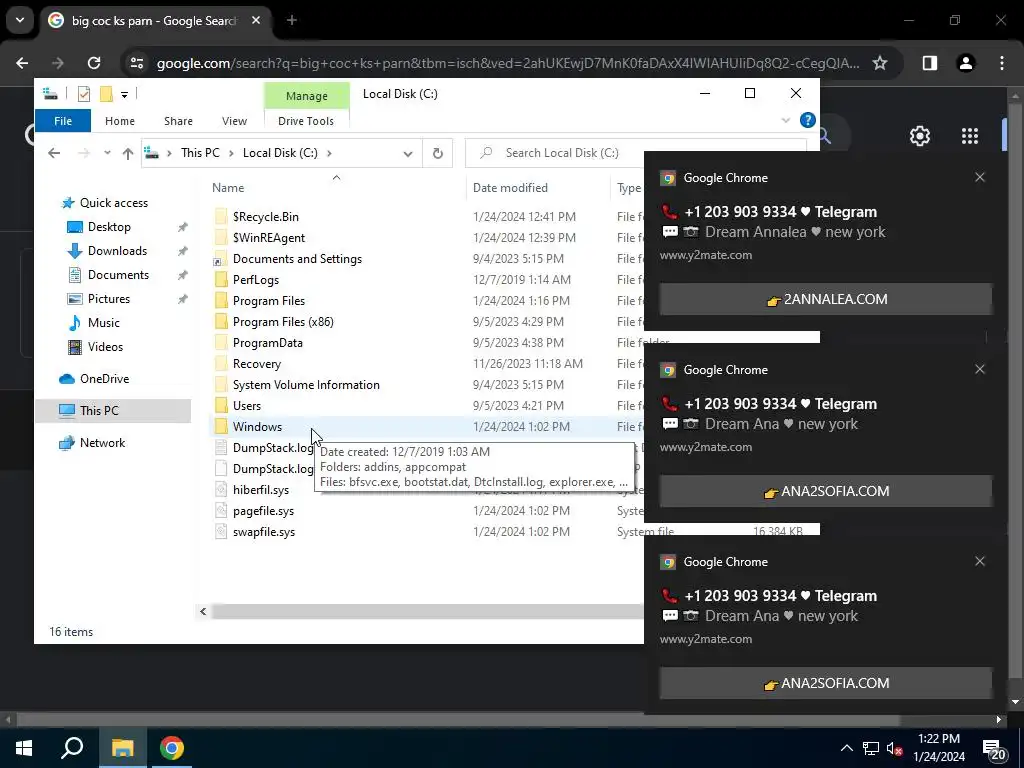Click the muted volume tray icon

(x=894, y=748)
